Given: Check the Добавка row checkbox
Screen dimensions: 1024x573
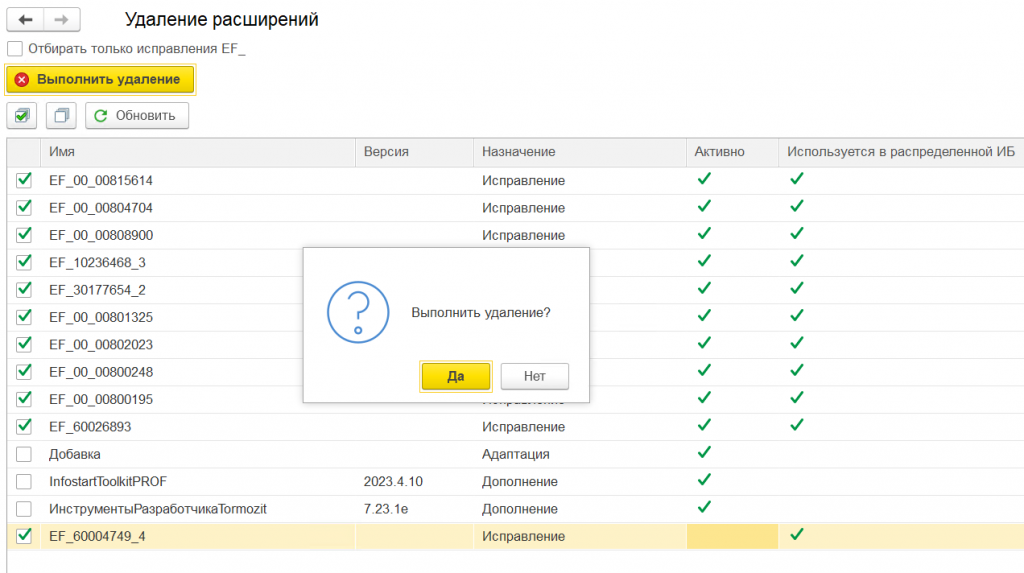Looking at the screenshot, I should point(24,454).
